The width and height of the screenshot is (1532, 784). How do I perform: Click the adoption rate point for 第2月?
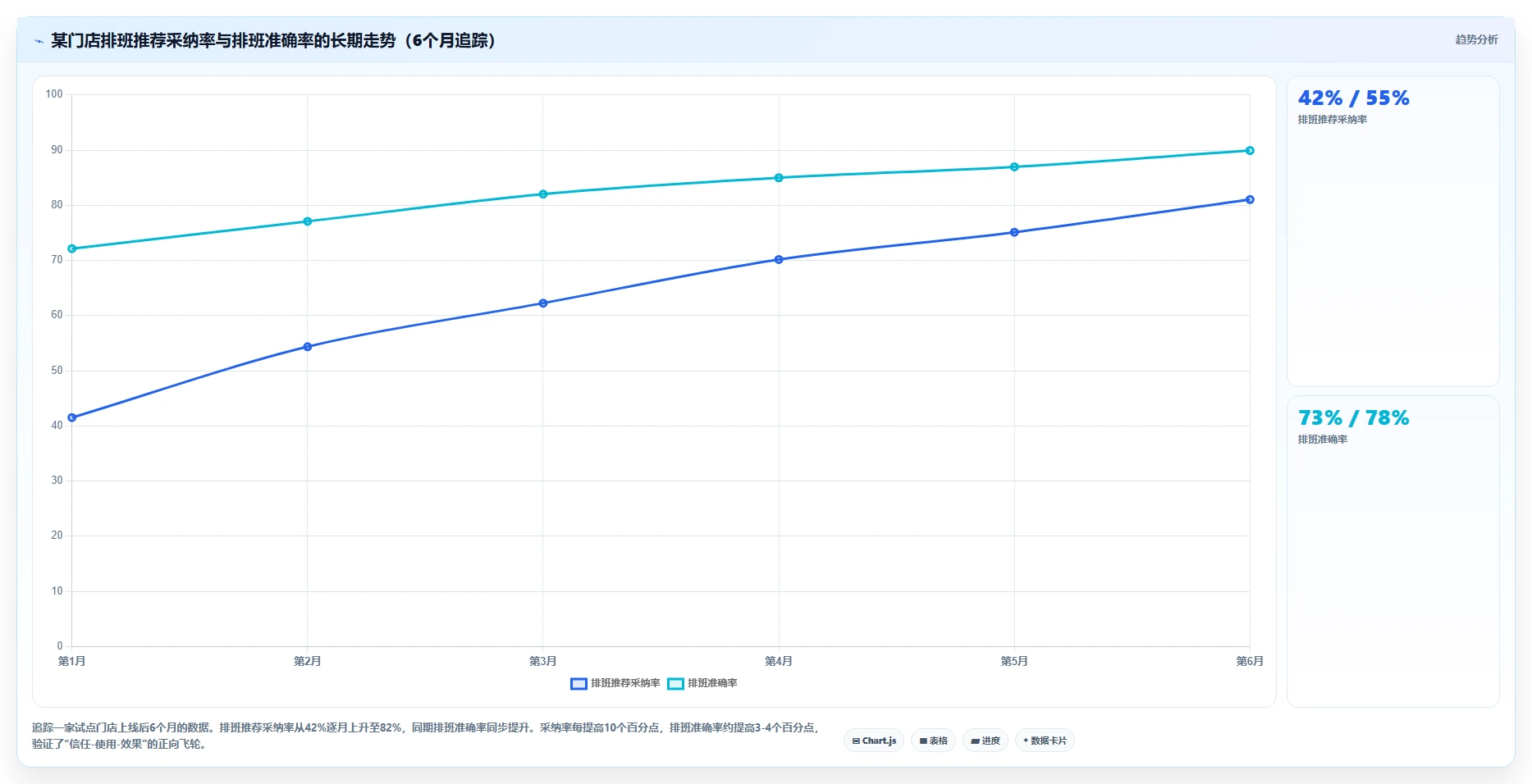point(308,347)
